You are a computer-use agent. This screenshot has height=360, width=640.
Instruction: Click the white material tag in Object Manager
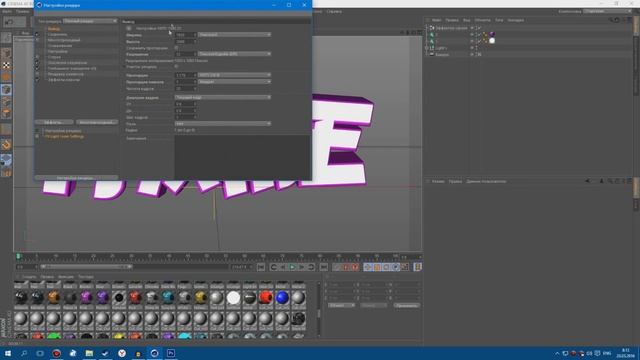(492, 40)
